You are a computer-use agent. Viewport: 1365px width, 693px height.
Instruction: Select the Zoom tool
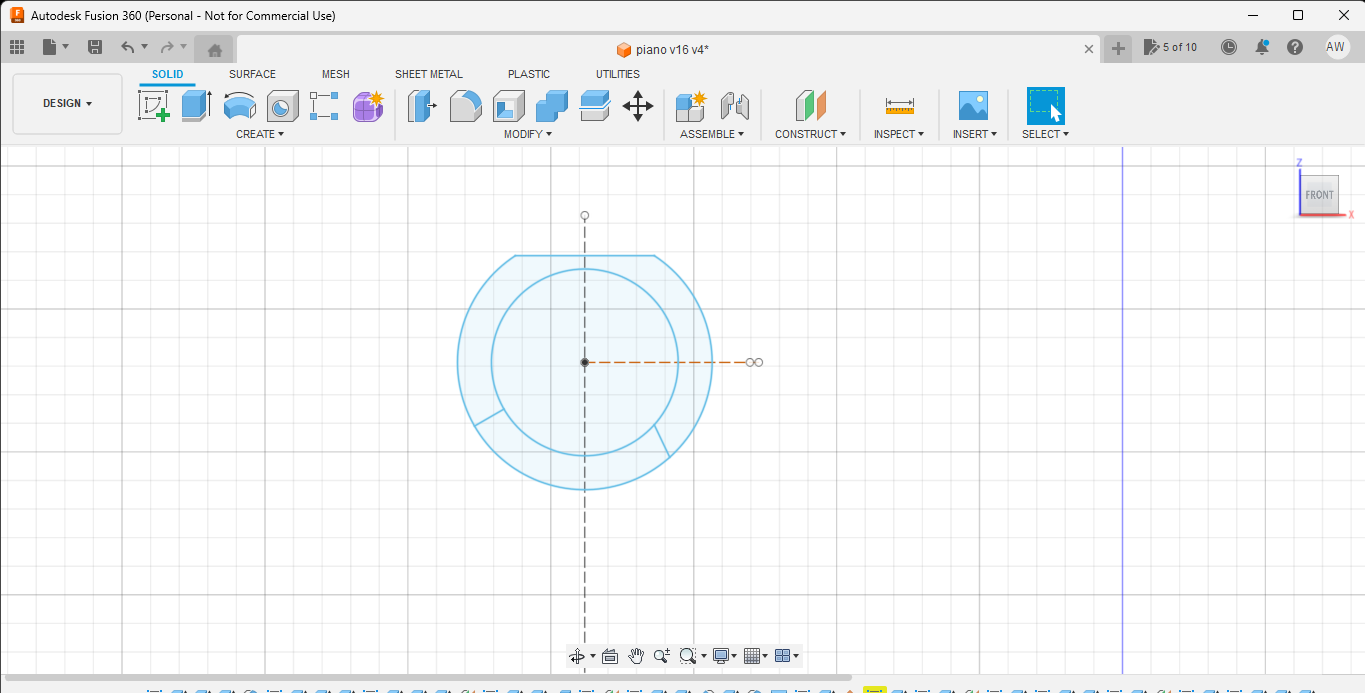(x=662, y=656)
